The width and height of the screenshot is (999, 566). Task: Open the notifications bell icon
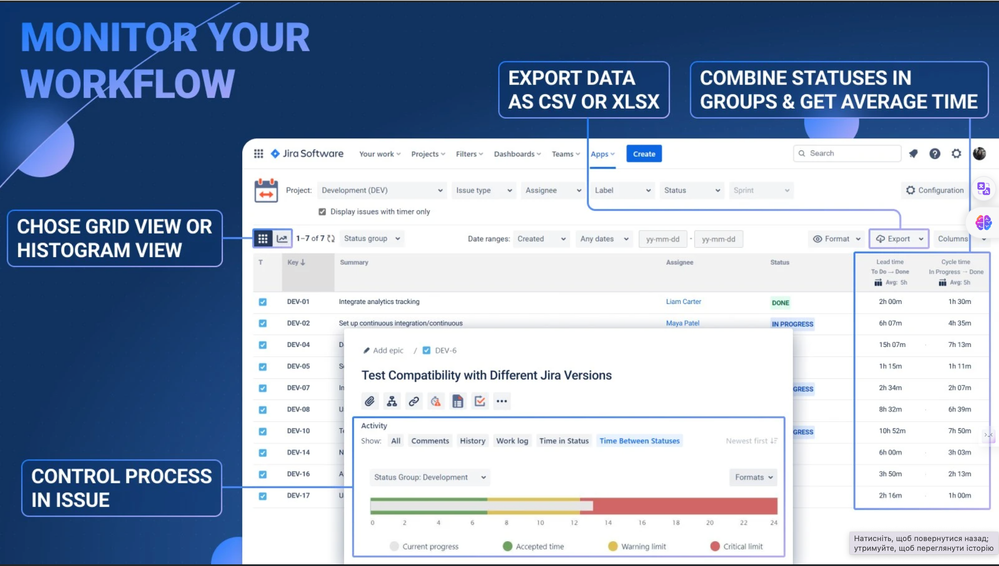tap(913, 154)
